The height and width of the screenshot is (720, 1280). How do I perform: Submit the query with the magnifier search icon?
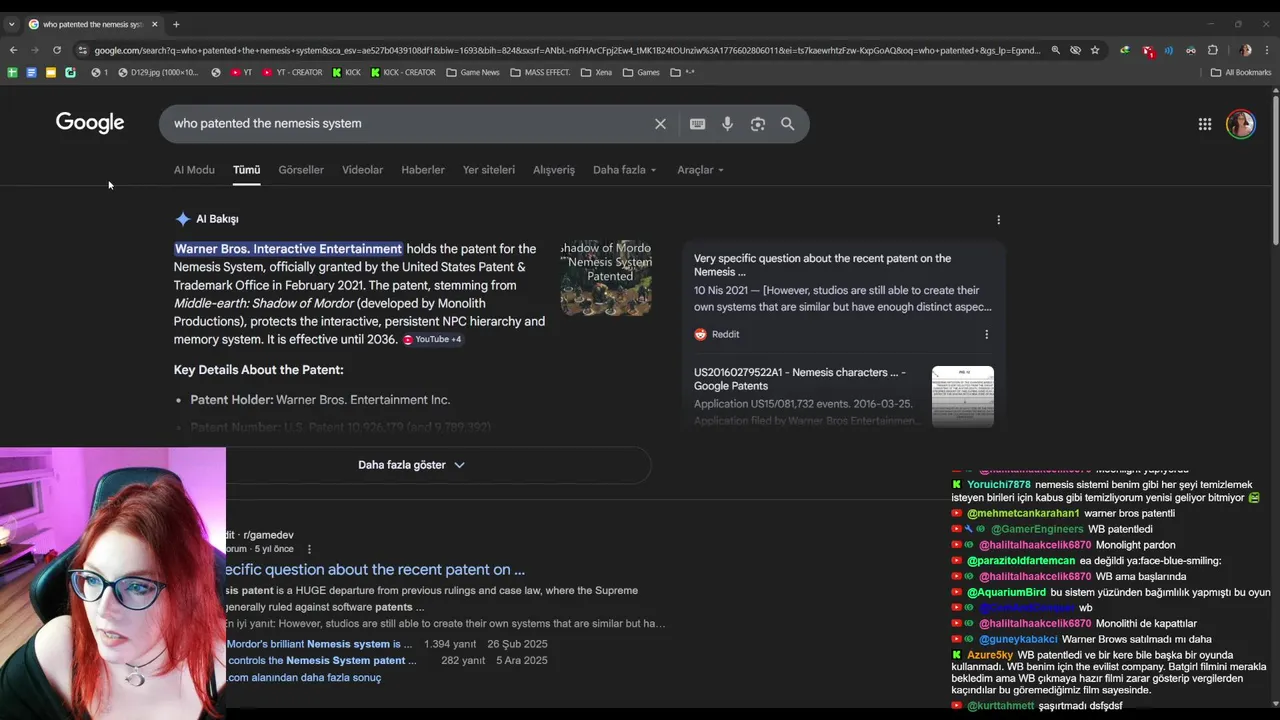[x=788, y=124]
